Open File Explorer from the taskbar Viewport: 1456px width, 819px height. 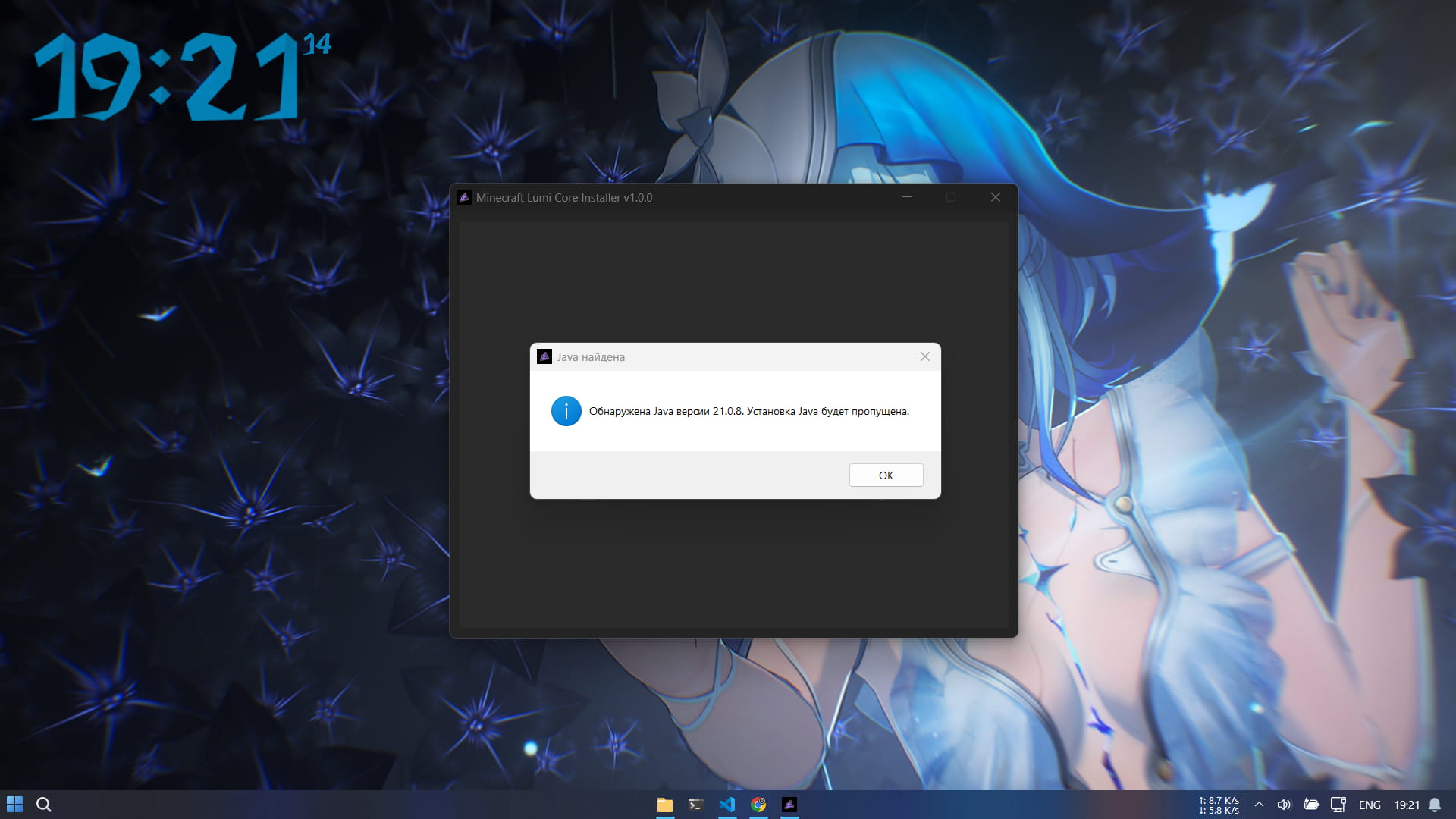pos(666,805)
